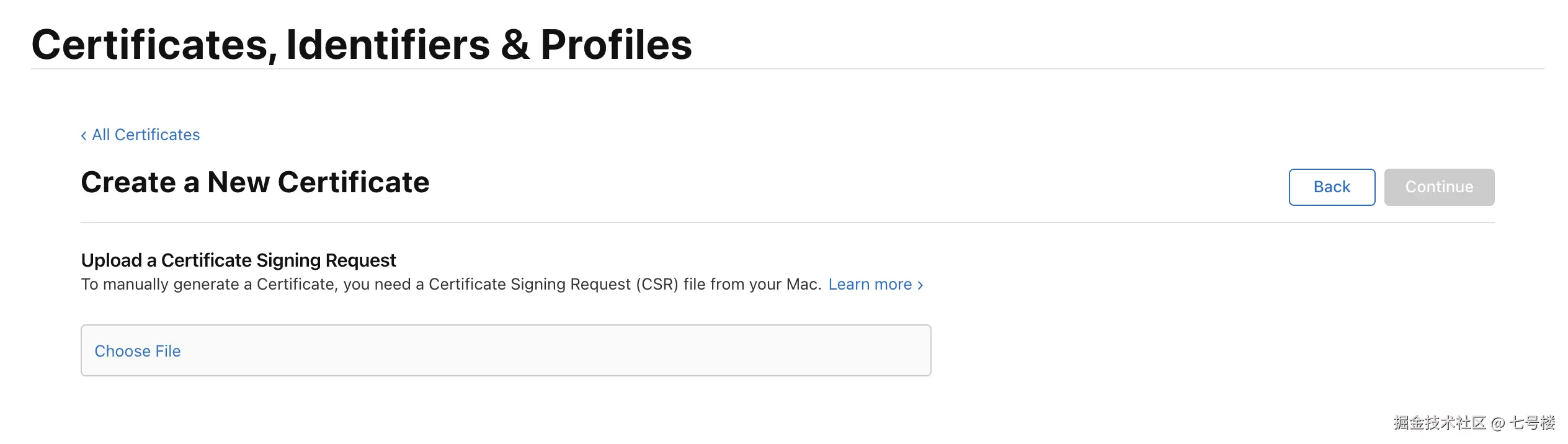This screenshot has height=444, width=1568.
Task: Go to the All Certificates link
Action: tap(146, 135)
